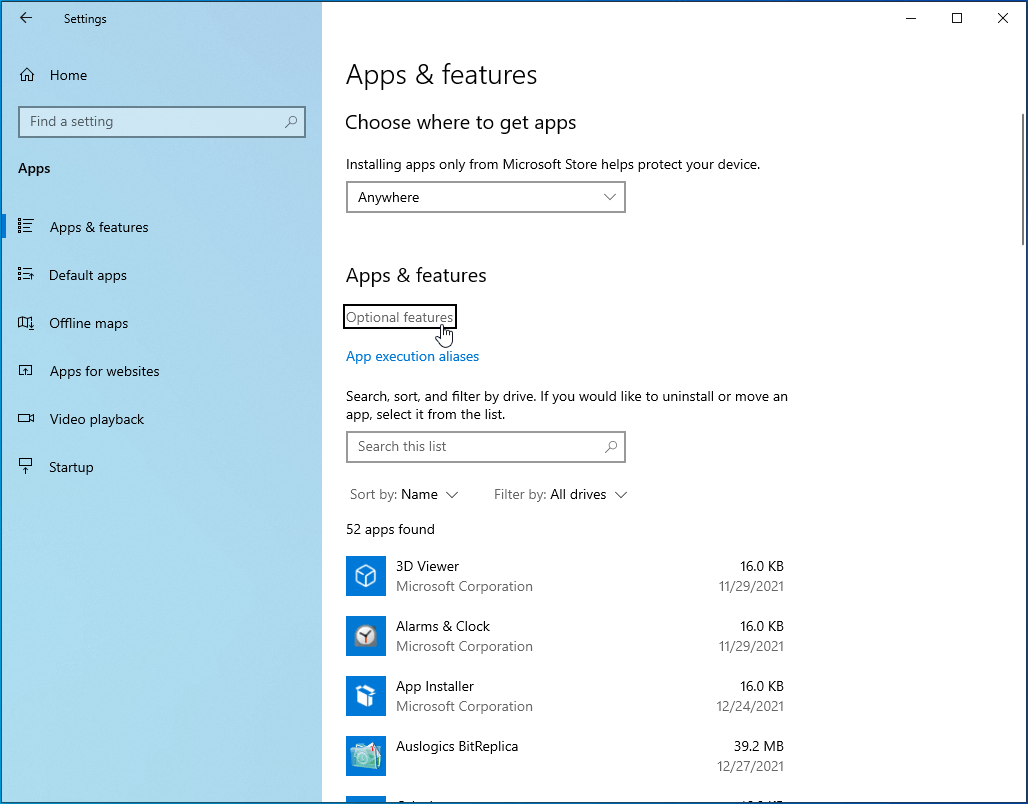Click the Find a setting search box
Screen dimensions: 1028x804
[x=150, y=122]
